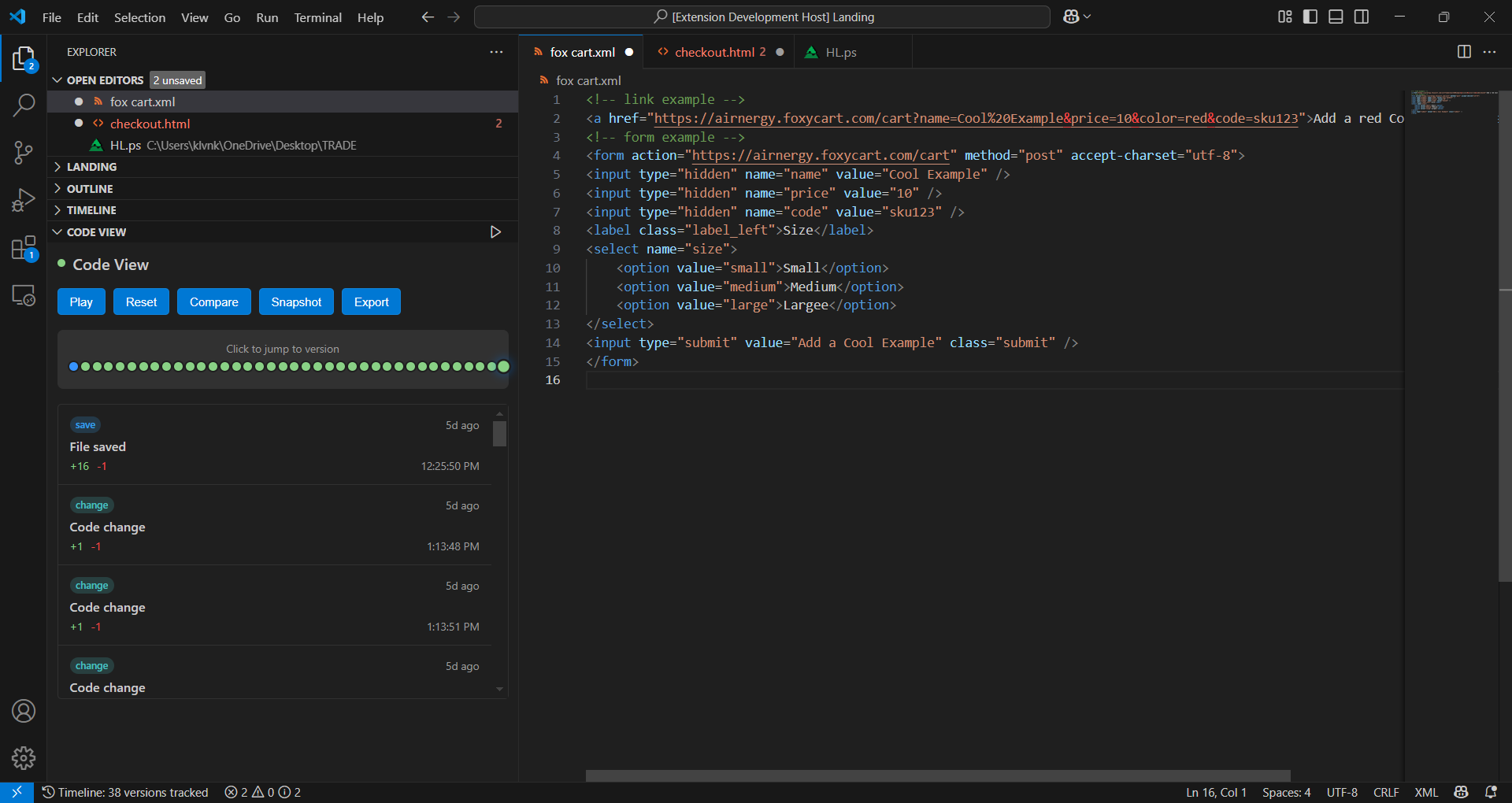Open fox cart.xml in Open Editors list
1512x803 pixels.
pos(283,102)
